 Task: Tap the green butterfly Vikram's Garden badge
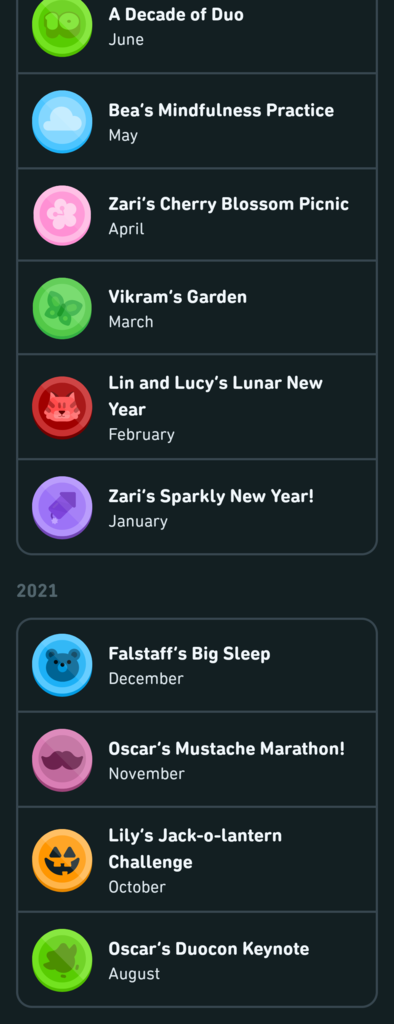point(62,308)
